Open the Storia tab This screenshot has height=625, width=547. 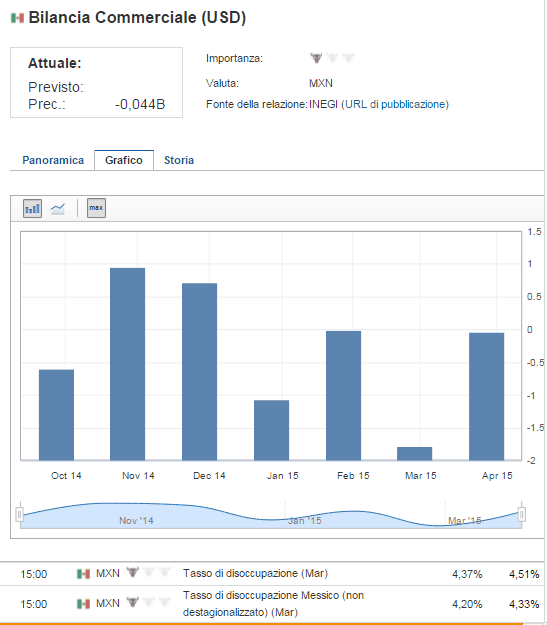click(x=179, y=160)
